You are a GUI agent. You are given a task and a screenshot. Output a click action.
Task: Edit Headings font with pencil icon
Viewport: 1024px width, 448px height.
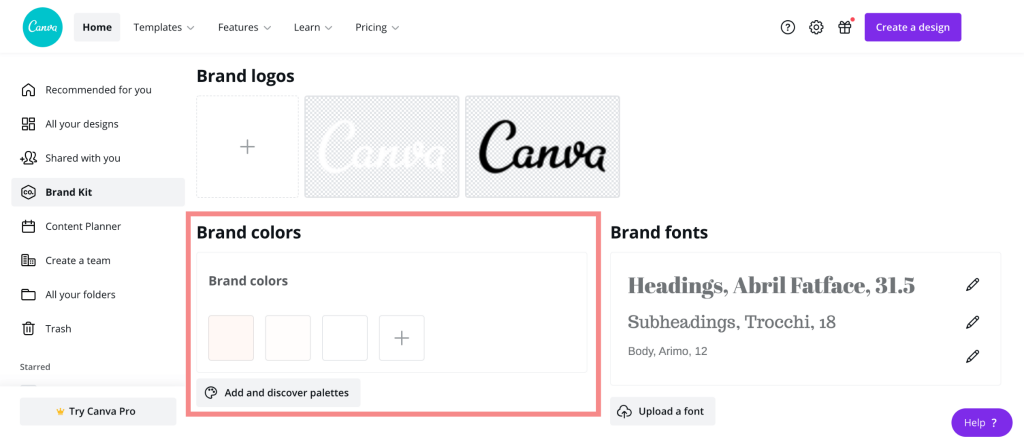point(972,285)
